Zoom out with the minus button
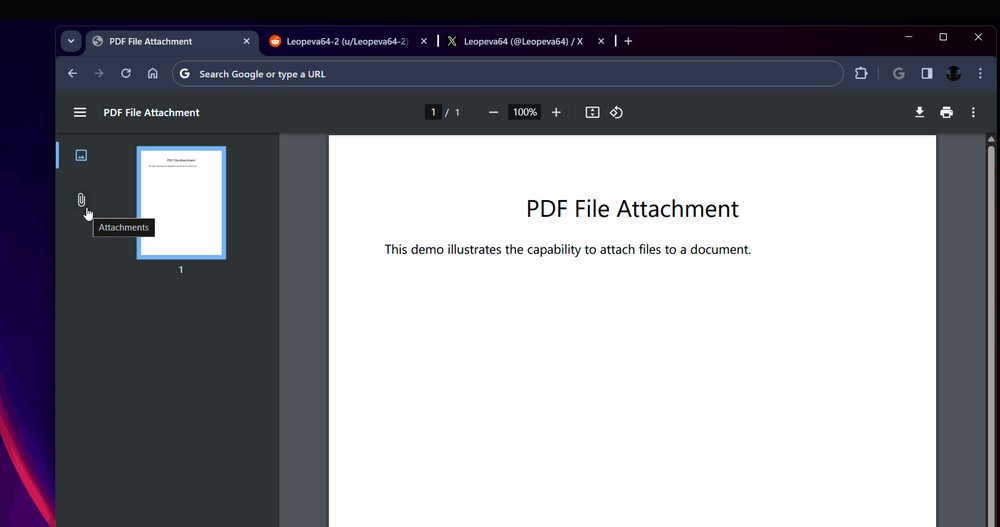 pyautogui.click(x=493, y=113)
